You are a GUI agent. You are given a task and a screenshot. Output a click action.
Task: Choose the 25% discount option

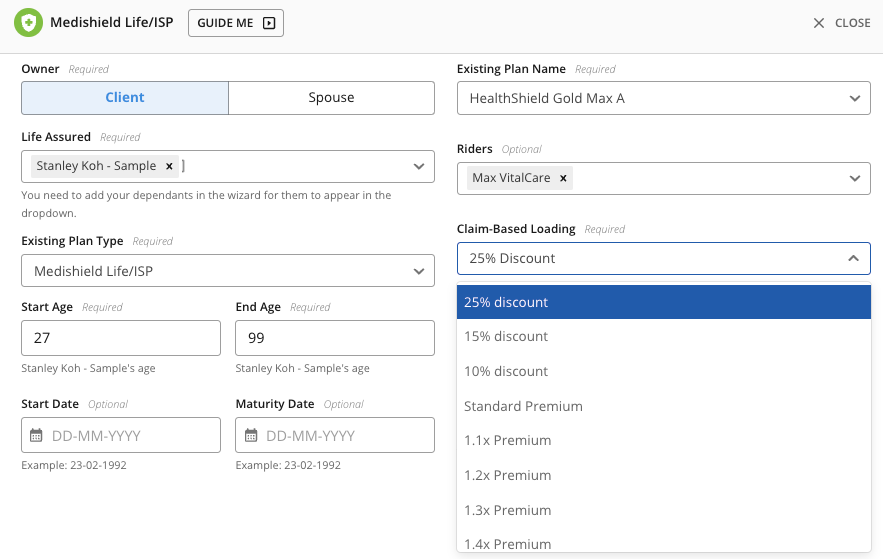tap(664, 302)
